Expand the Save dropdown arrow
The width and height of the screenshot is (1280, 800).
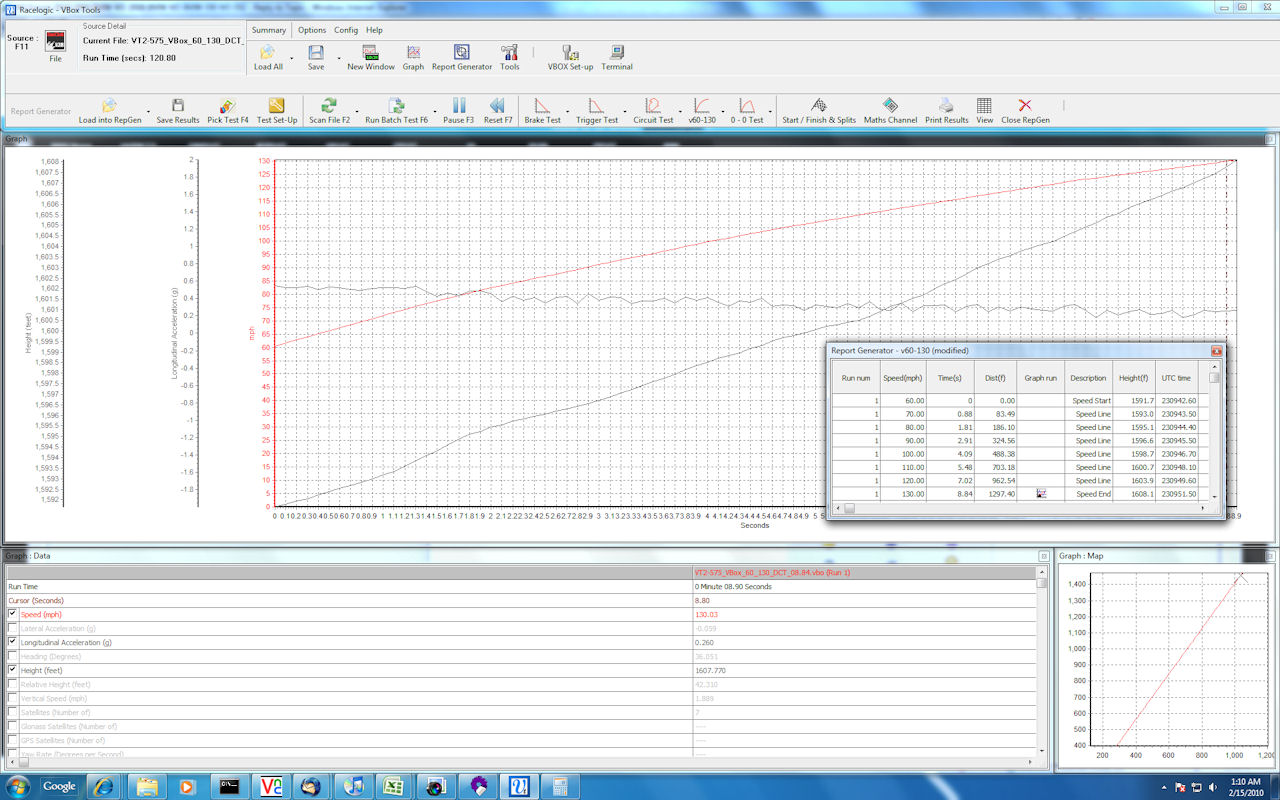point(339,58)
